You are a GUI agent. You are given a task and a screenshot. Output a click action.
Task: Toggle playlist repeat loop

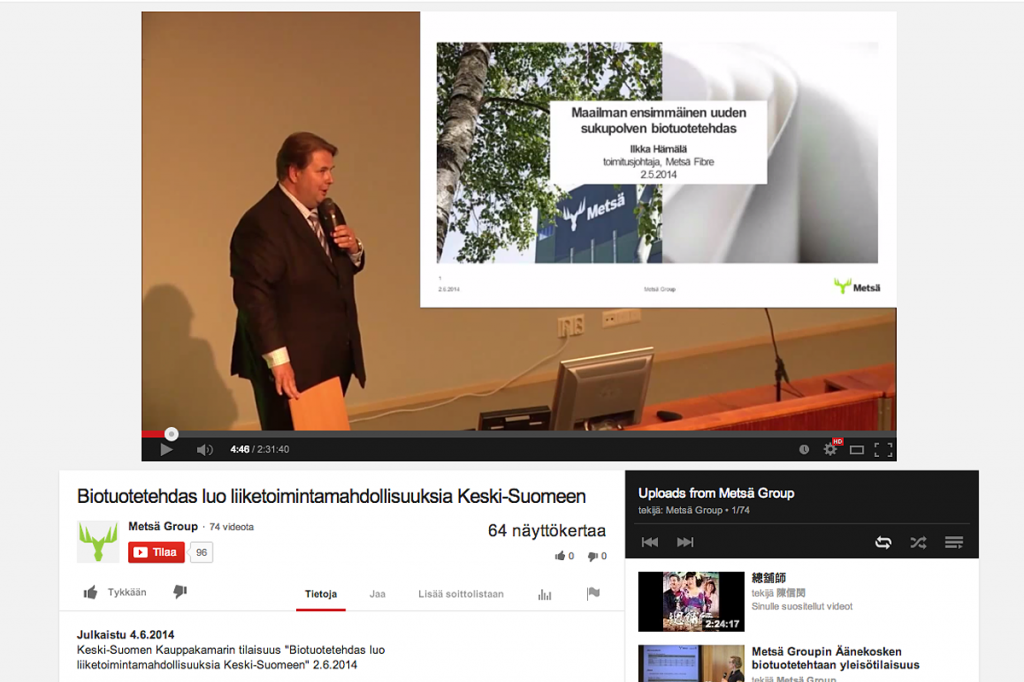(883, 542)
